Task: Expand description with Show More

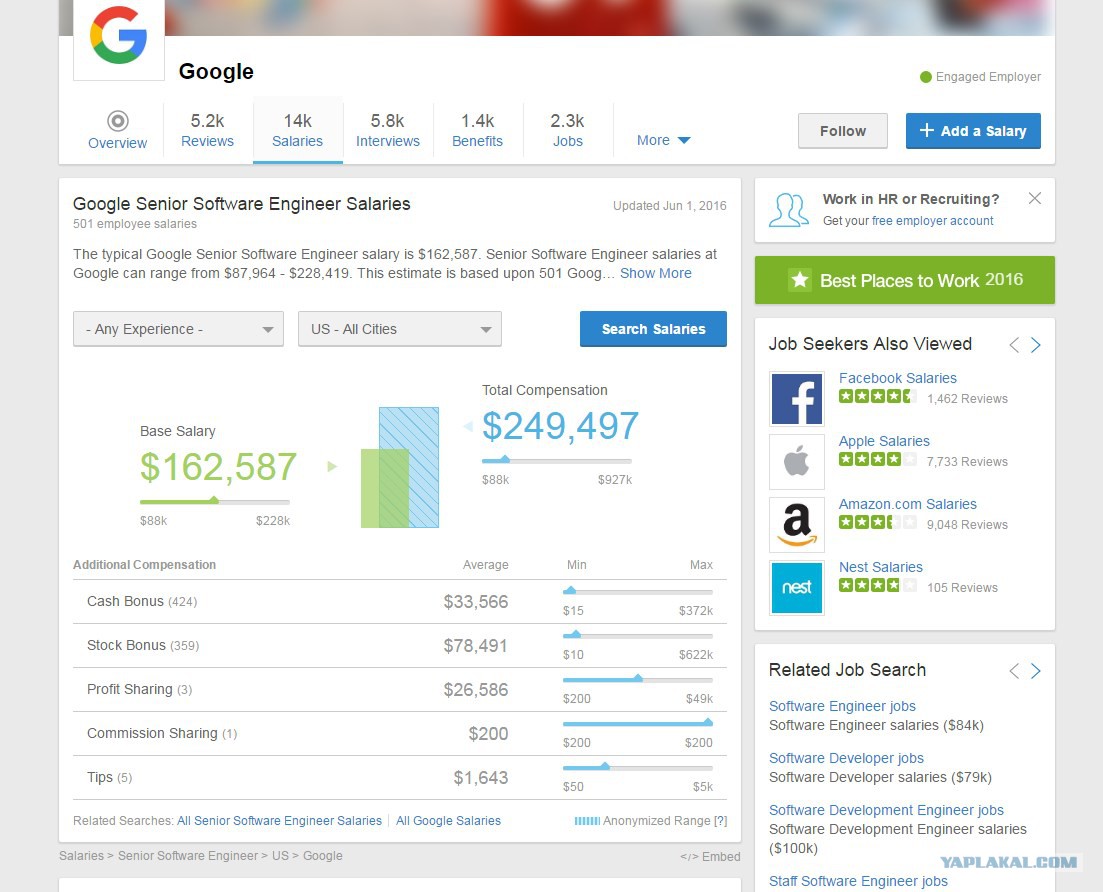Action: click(656, 273)
